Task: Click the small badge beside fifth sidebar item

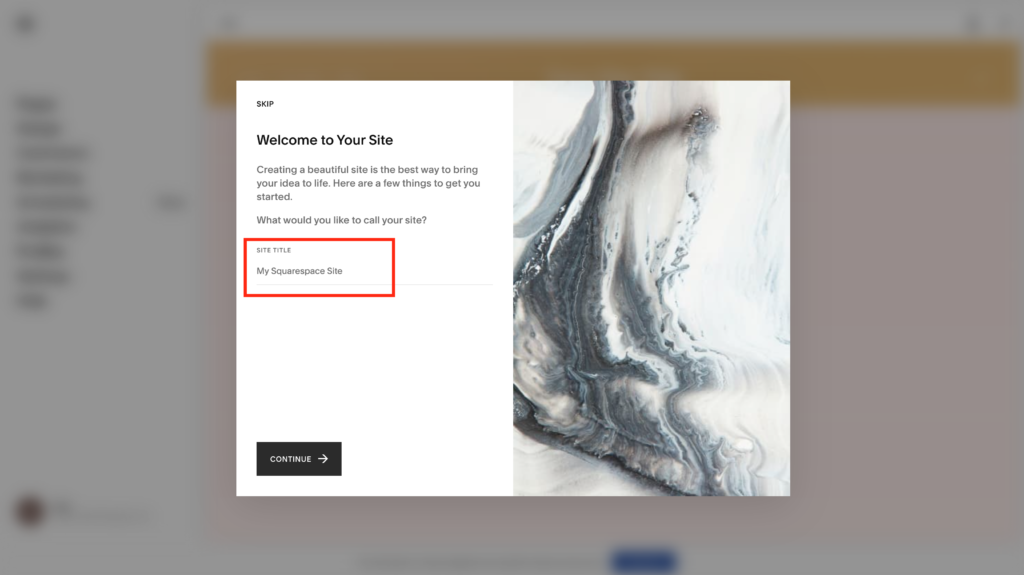Action: pos(171,203)
